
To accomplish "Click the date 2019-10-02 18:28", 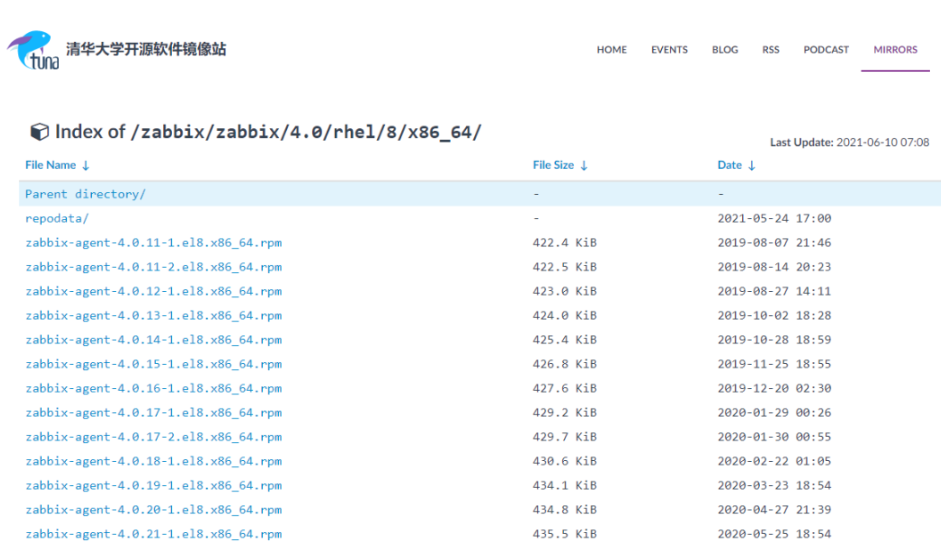I will (774, 316).
